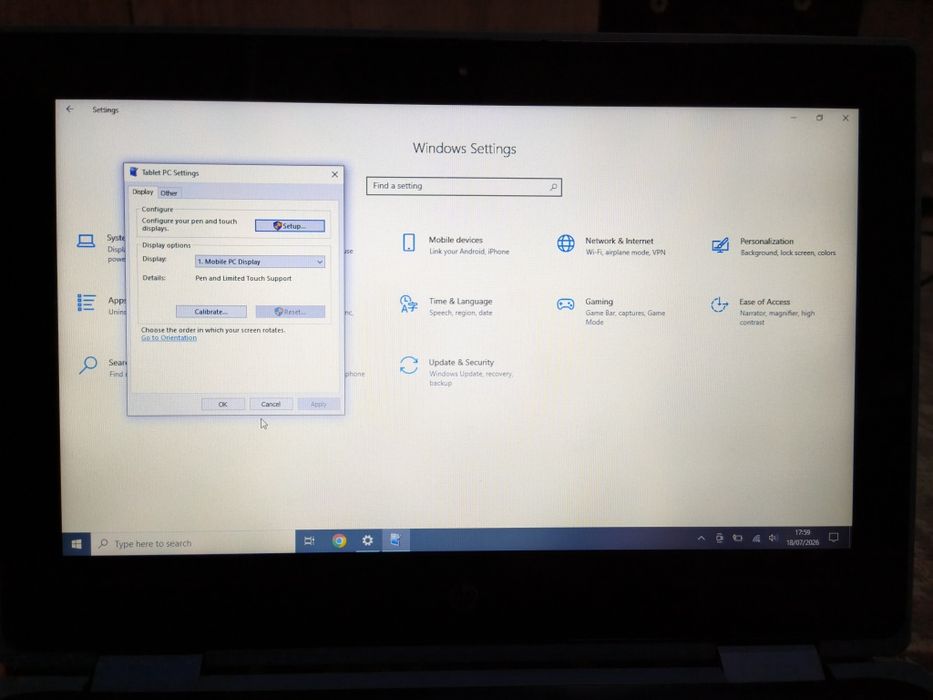Open the network tray icon
Image resolution: width=933 pixels, height=700 pixels.
point(756,538)
